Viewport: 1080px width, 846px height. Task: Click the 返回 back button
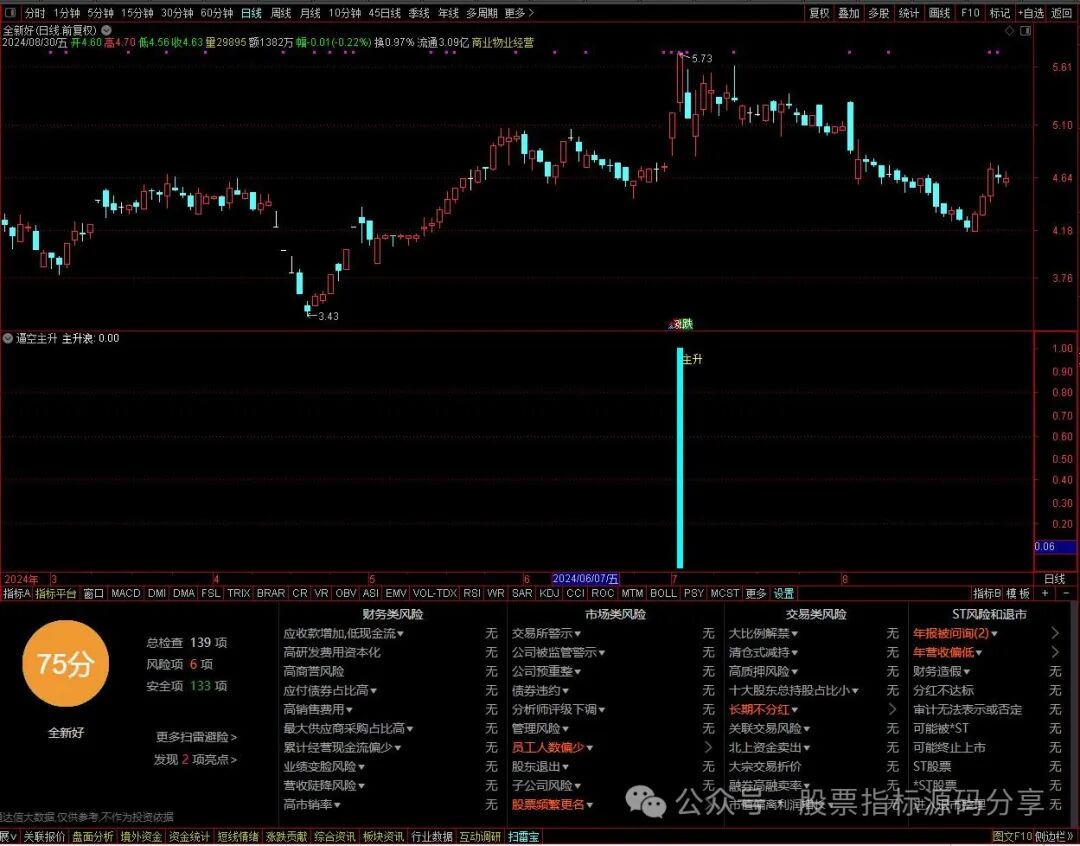pos(1061,13)
